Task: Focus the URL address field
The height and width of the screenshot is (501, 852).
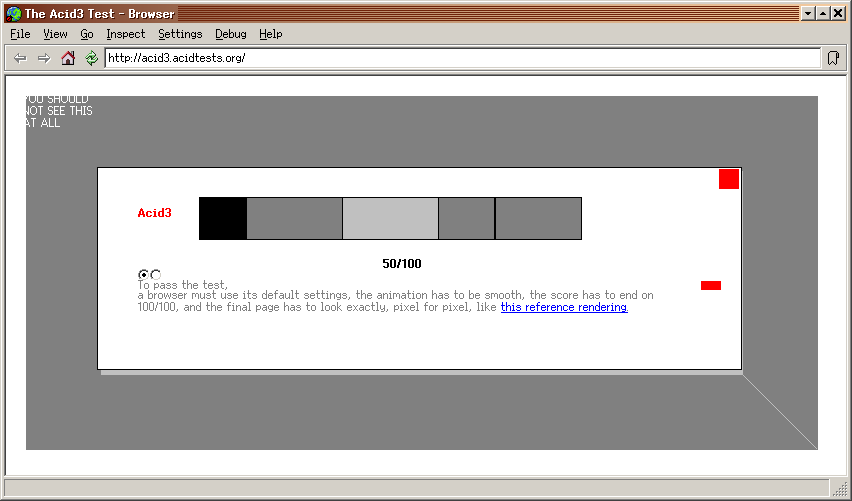Action: pos(462,58)
